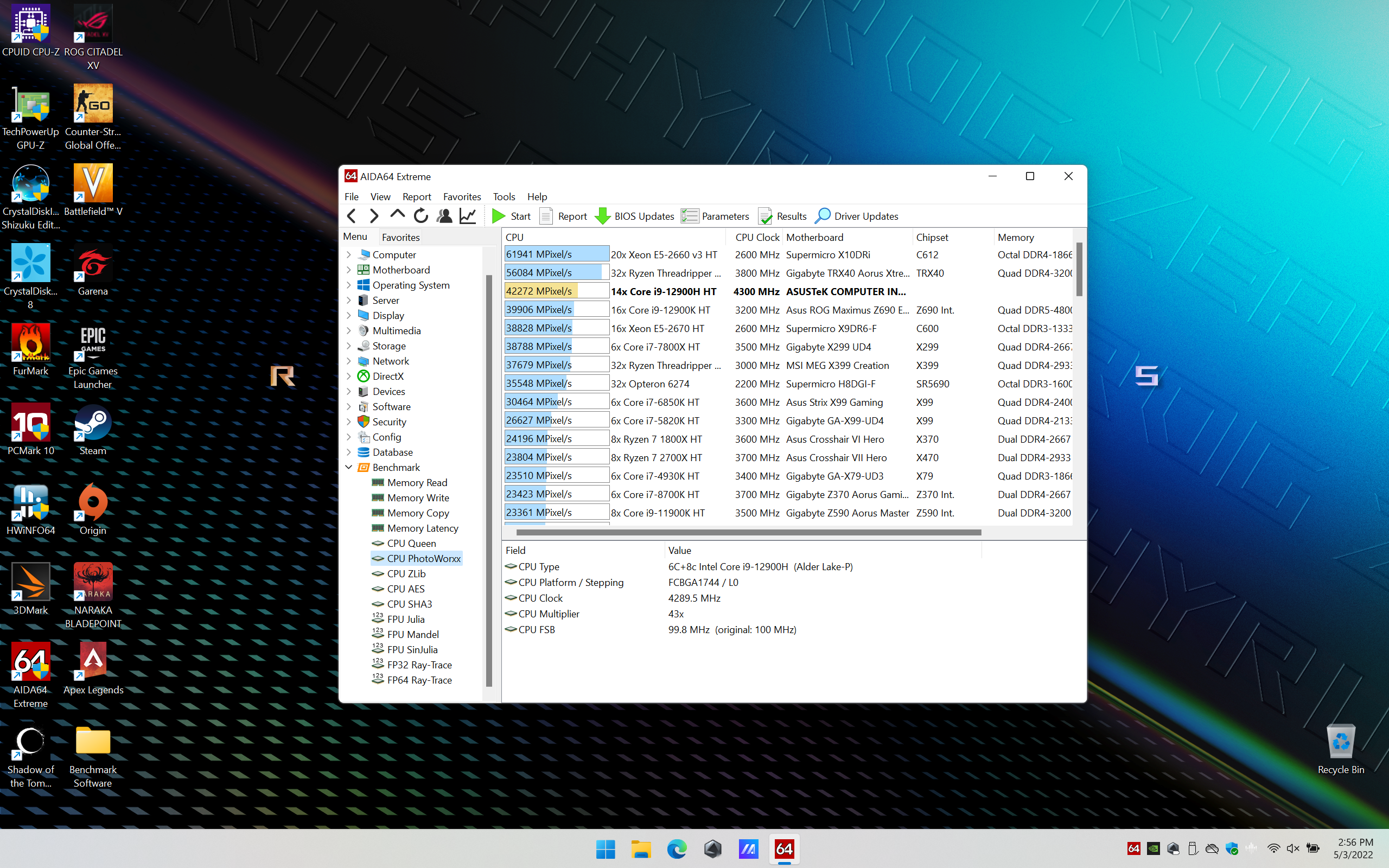Open the user icon in AIDA64 toolbar
This screenshot has height=868, width=1389.
tap(444, 216)
